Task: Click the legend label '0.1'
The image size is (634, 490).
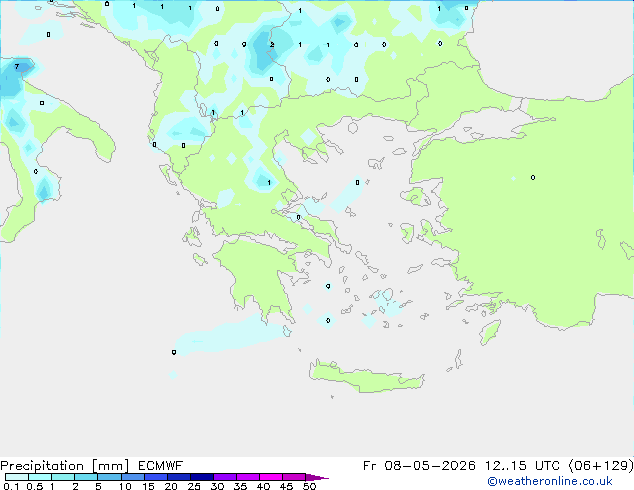Action: [x=11, y=486]
